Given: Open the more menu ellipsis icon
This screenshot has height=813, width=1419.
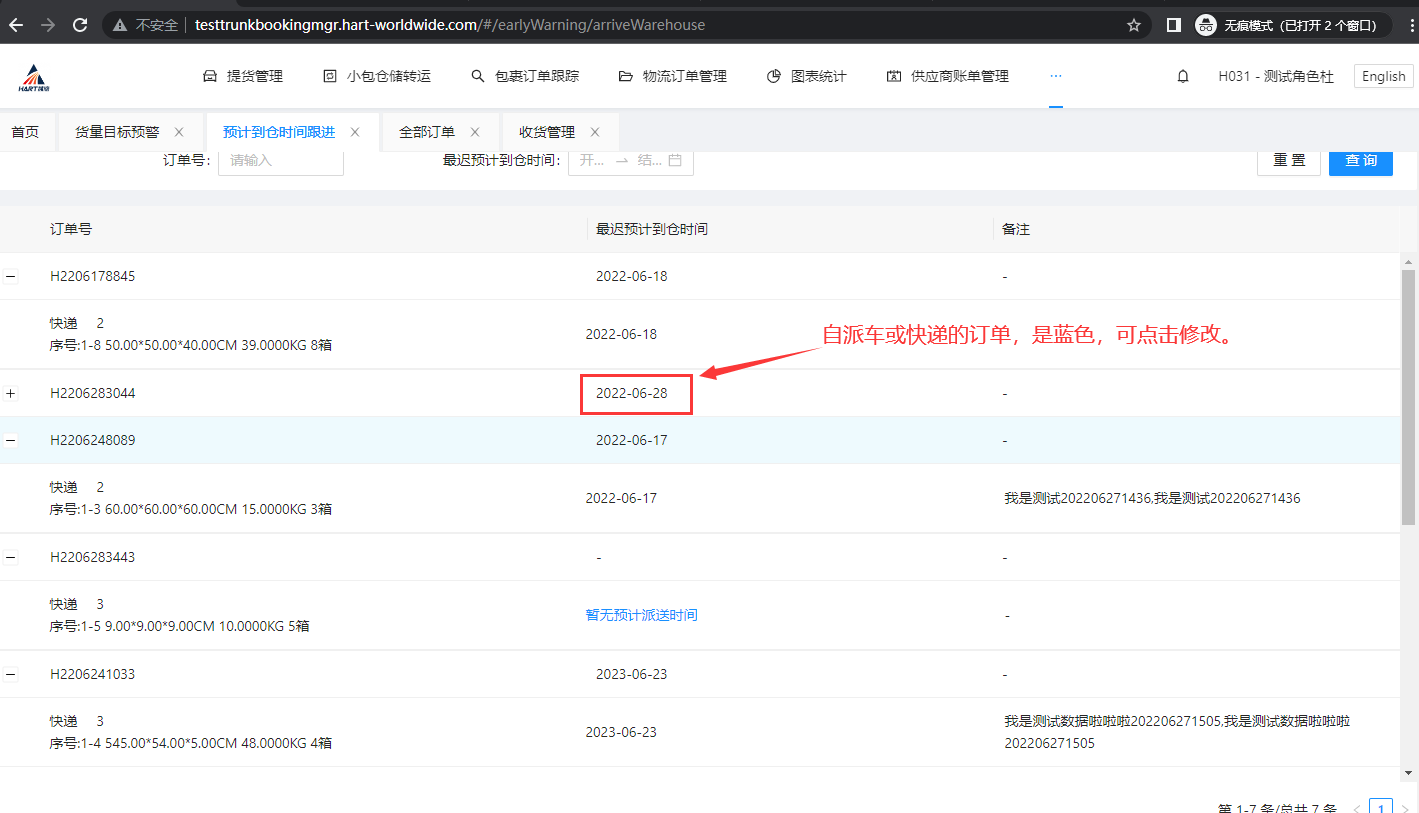Looking at the screenshot, I should point(1056,76).
